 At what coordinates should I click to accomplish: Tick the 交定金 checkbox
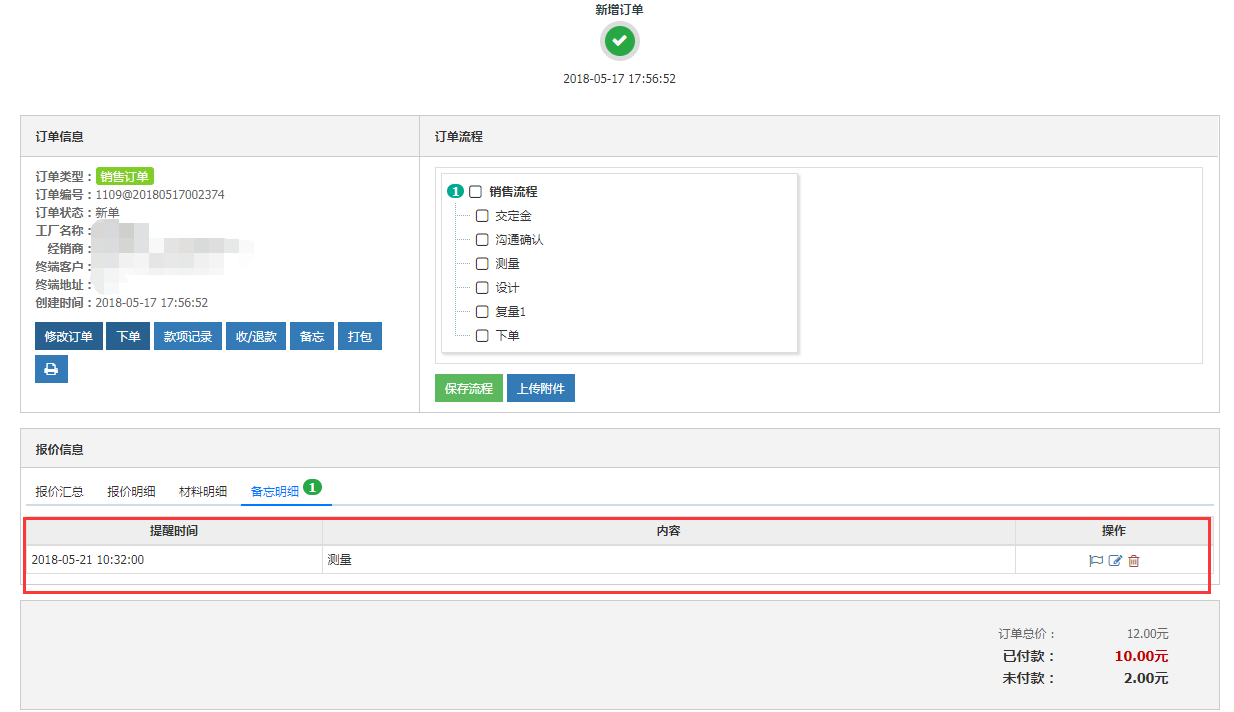click(482, 216)
